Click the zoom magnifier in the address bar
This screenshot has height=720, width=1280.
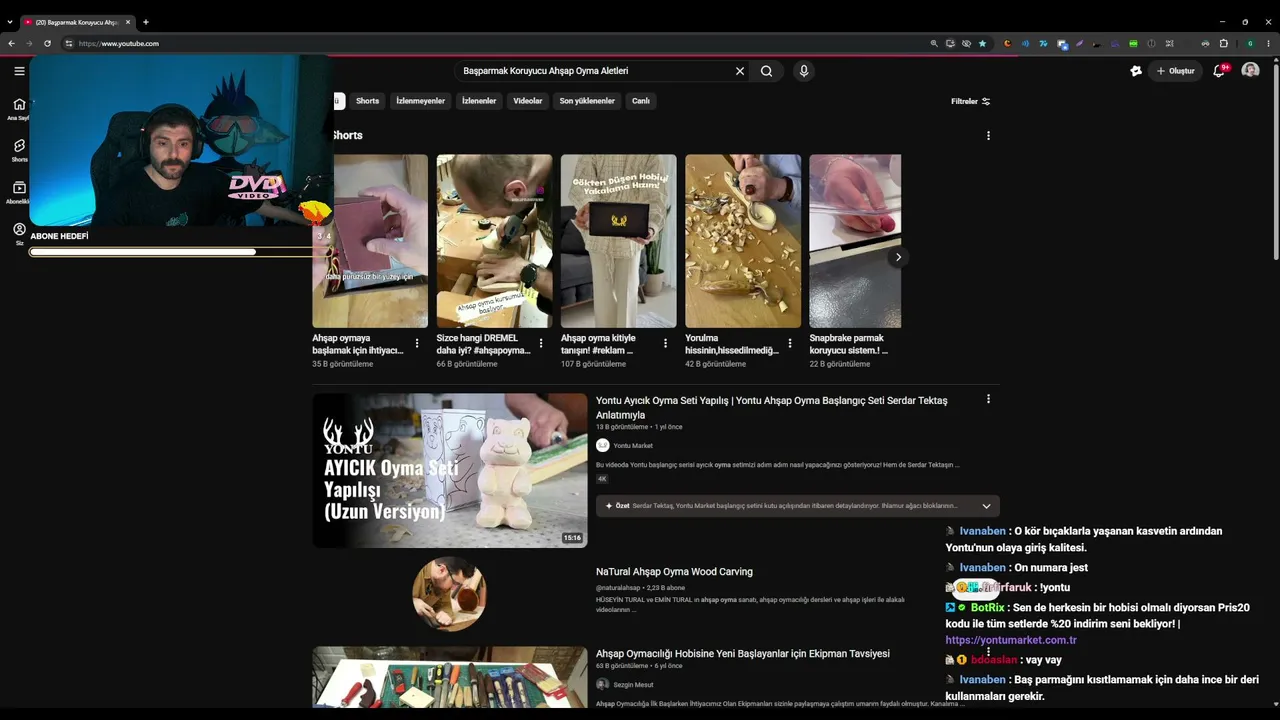(x=934, y=44)
